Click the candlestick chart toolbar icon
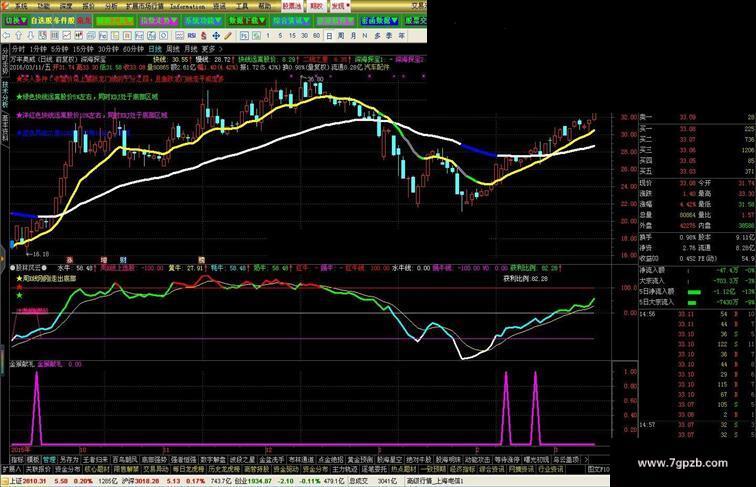The width and height of the screenshot is (756, 487). 79,36
